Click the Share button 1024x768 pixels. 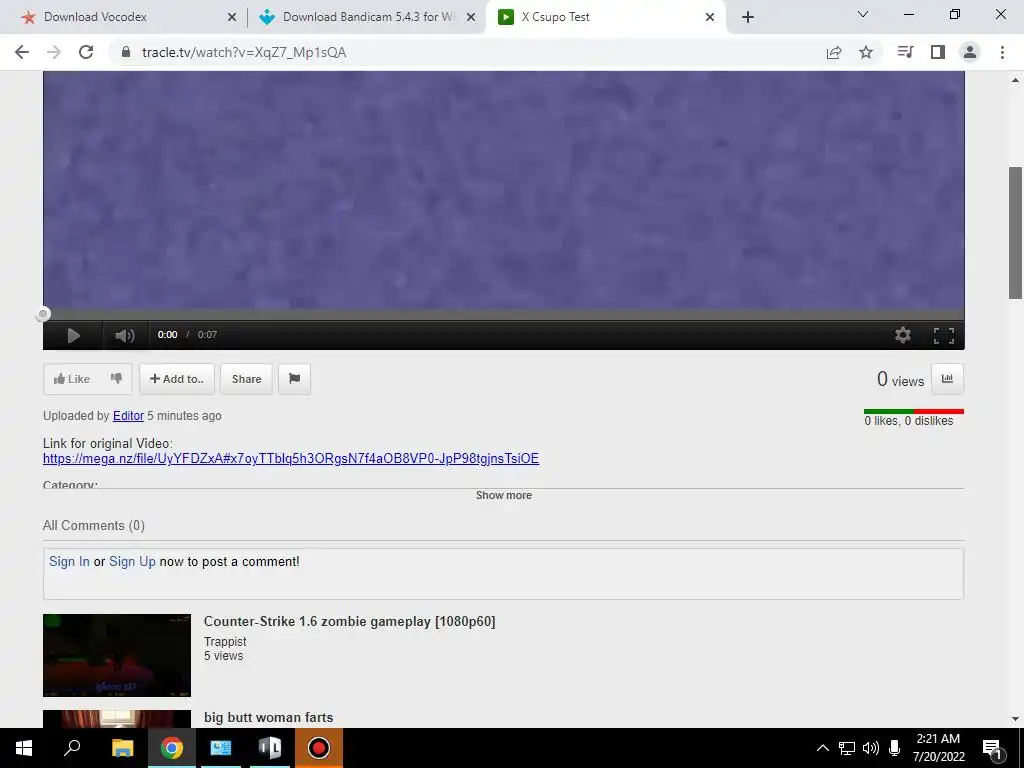click(x=246, y=379)
